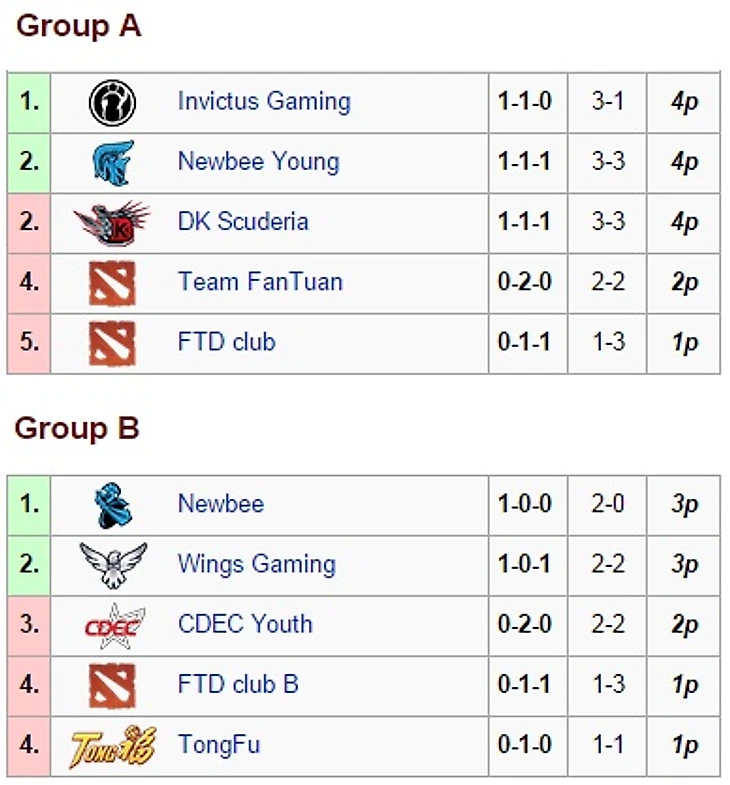This screenshot has height=785, width=730.
Task: Click the Wings Gaming eagle logo
Action: 113,565
